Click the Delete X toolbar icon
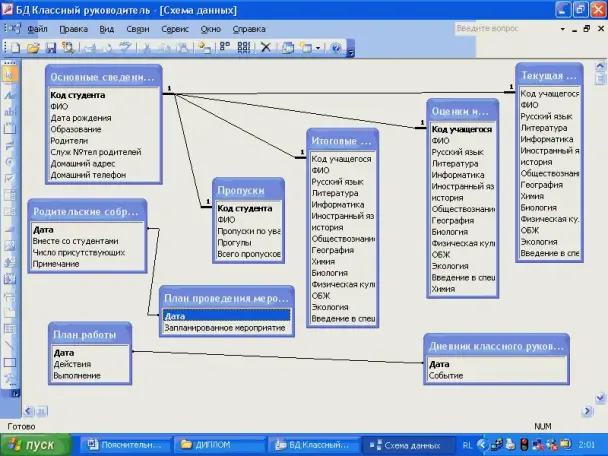The width and height of the screenshot is (608, 456). pyautogui.click(x=264, y=47)
